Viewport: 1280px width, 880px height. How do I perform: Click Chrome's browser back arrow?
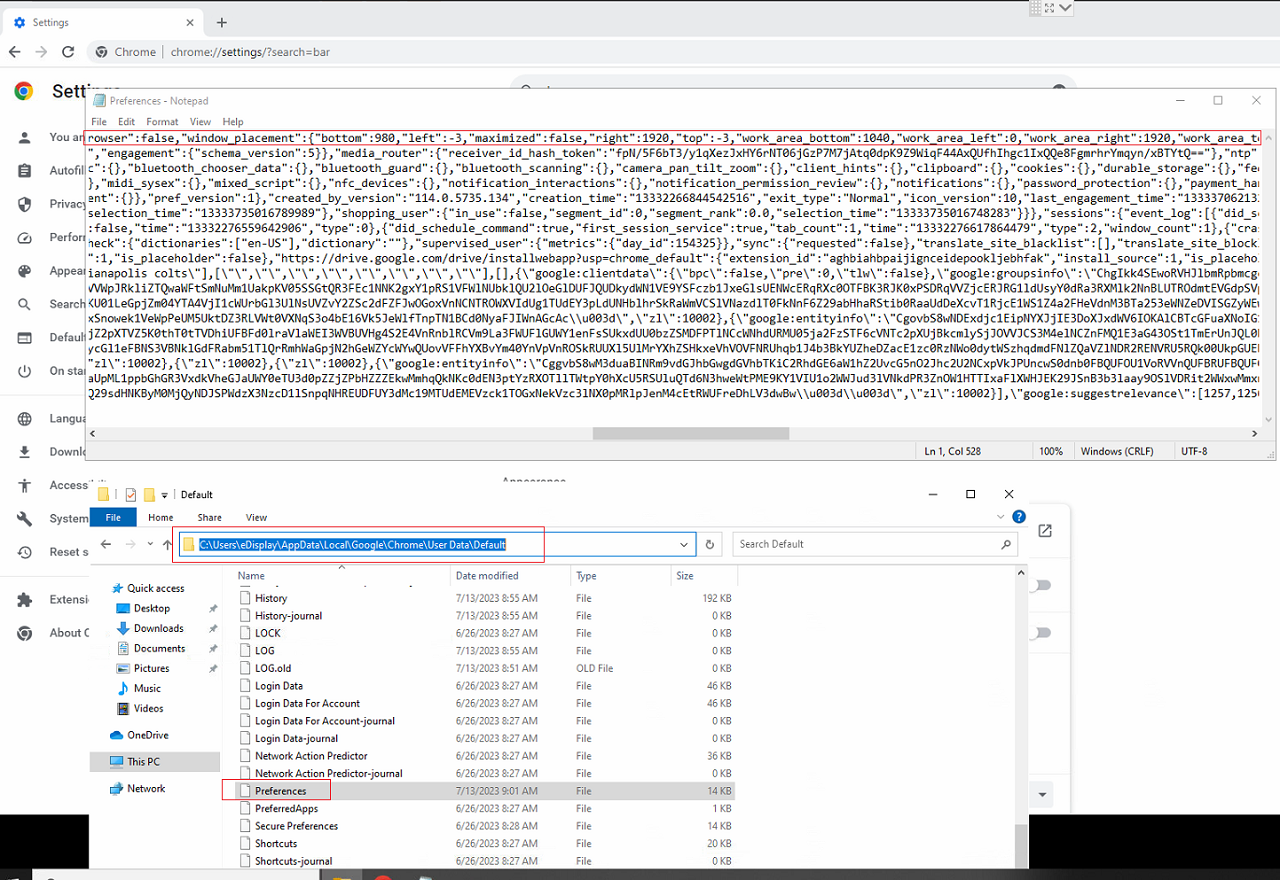[14, 52]
